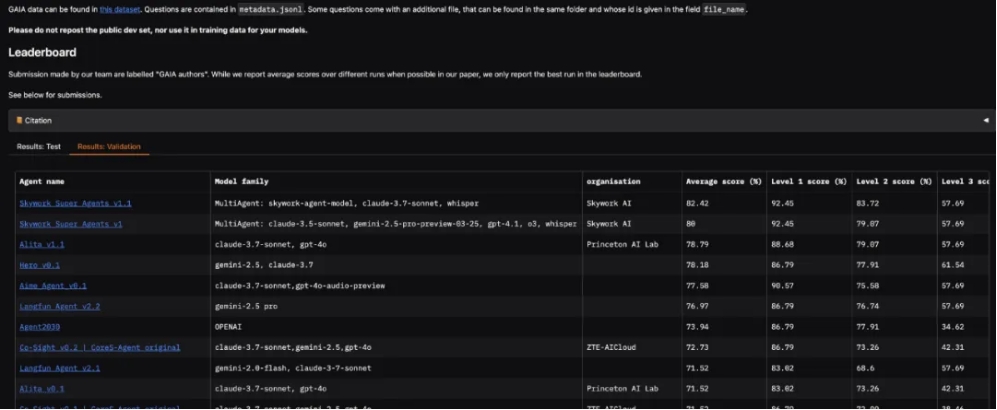Open the Agent2030 link
The height and width of the screenshot is (410, 997).
point(39,327)
